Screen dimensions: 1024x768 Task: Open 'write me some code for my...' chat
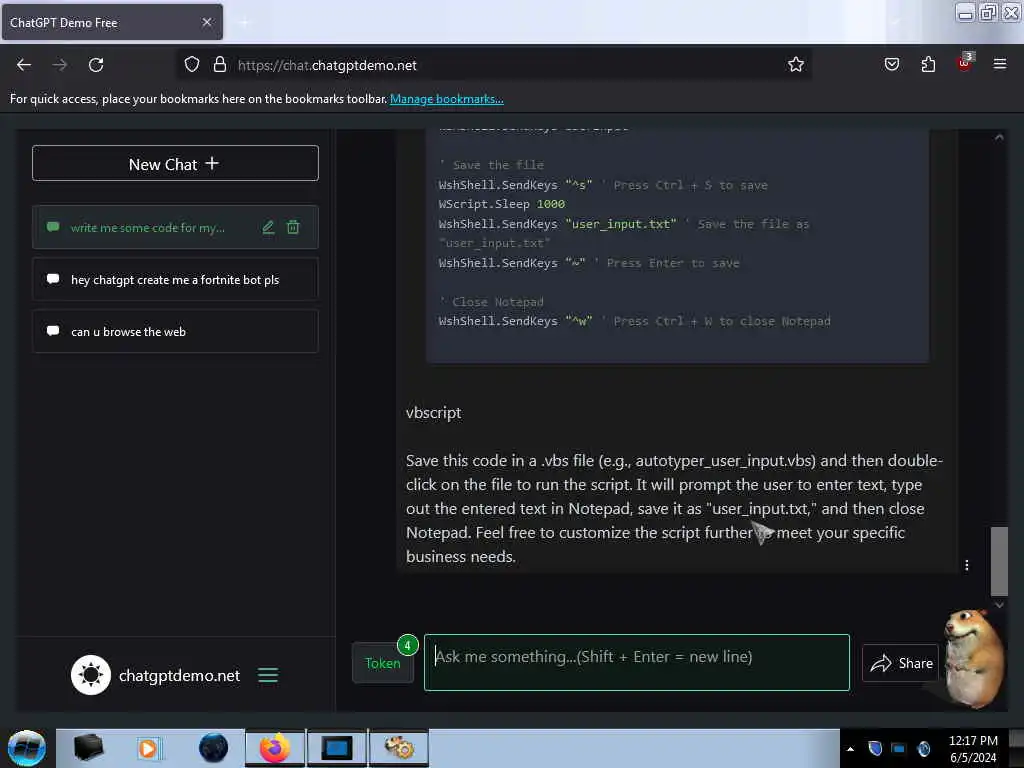coord(148,227)
